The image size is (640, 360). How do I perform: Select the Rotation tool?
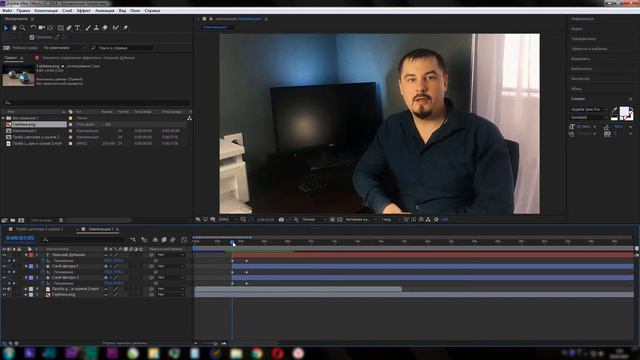(x=33, y=28)
